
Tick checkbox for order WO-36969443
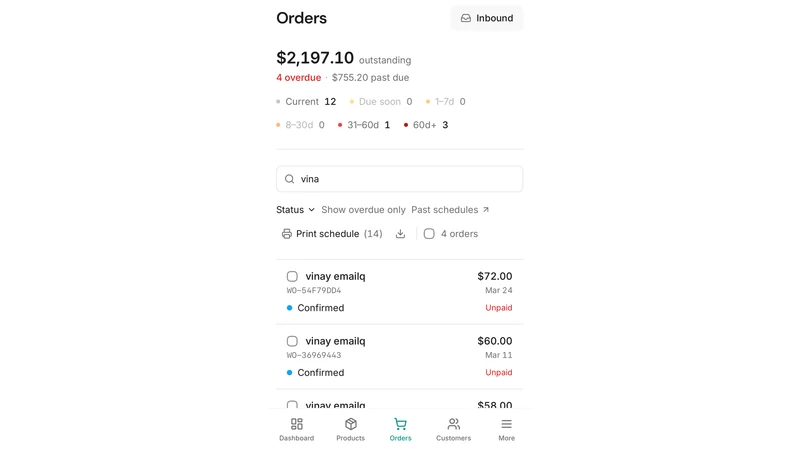point(292,341)
